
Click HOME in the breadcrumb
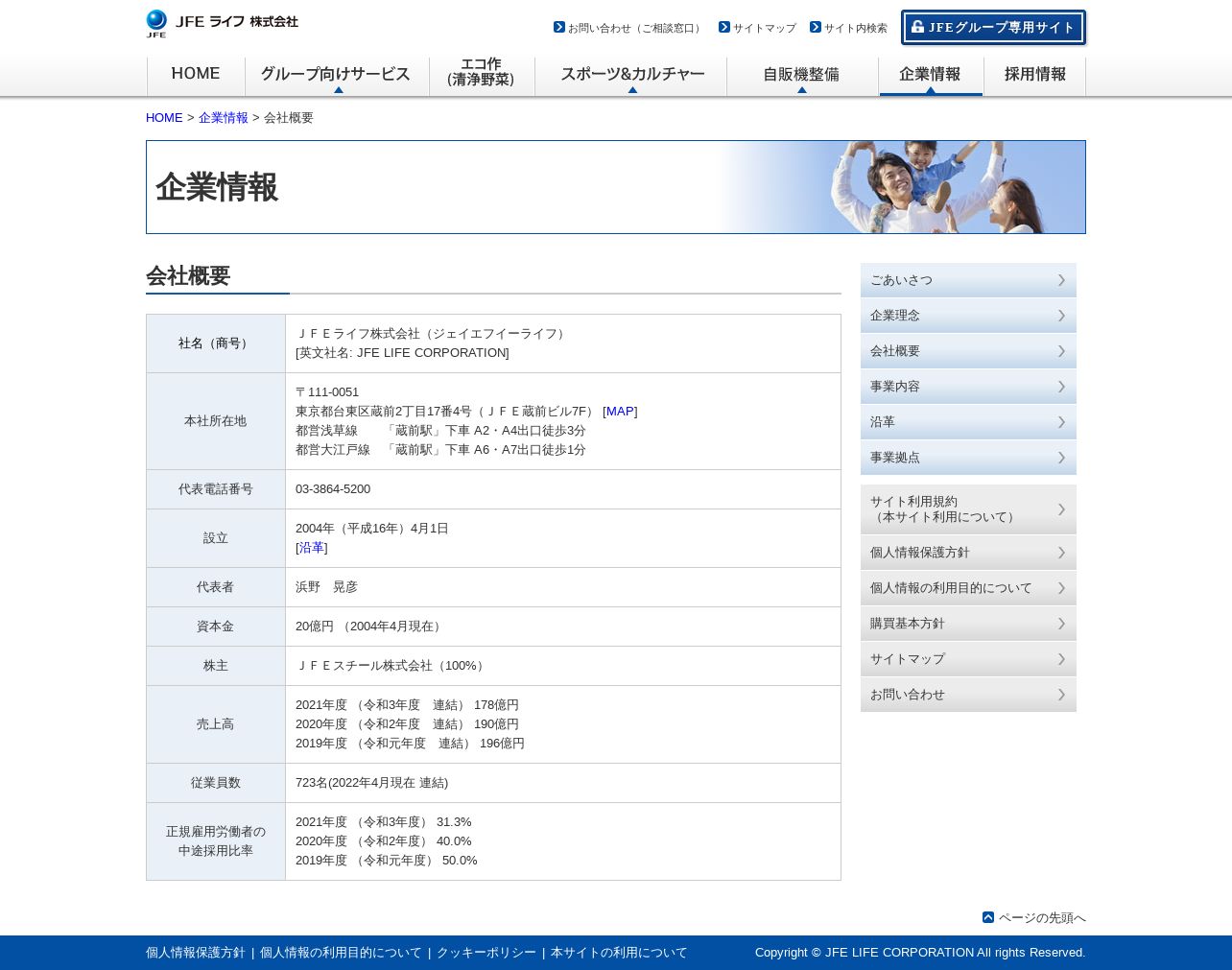click(x=164, y=118)
